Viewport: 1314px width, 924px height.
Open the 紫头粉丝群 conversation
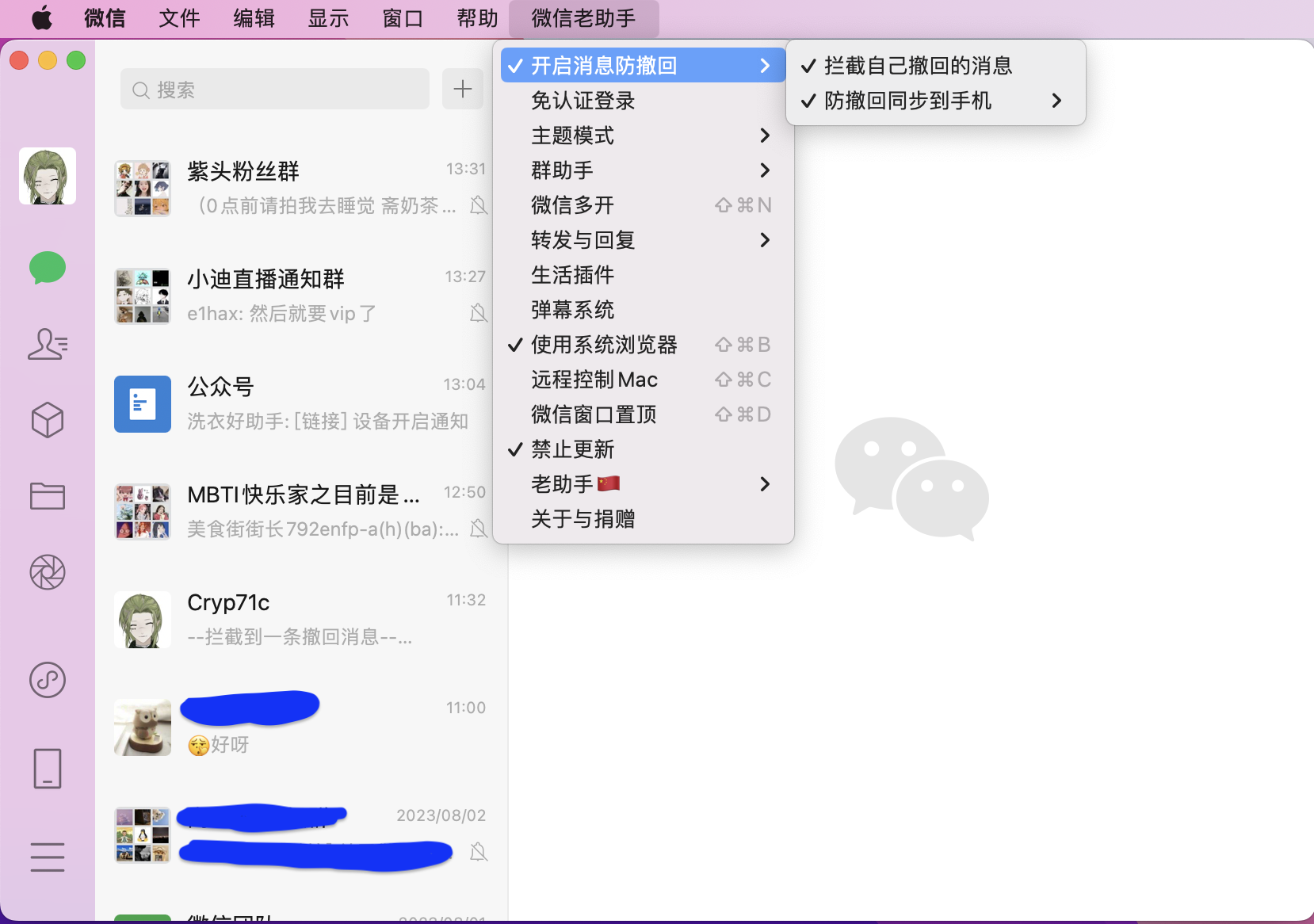(x=301, y=188)
